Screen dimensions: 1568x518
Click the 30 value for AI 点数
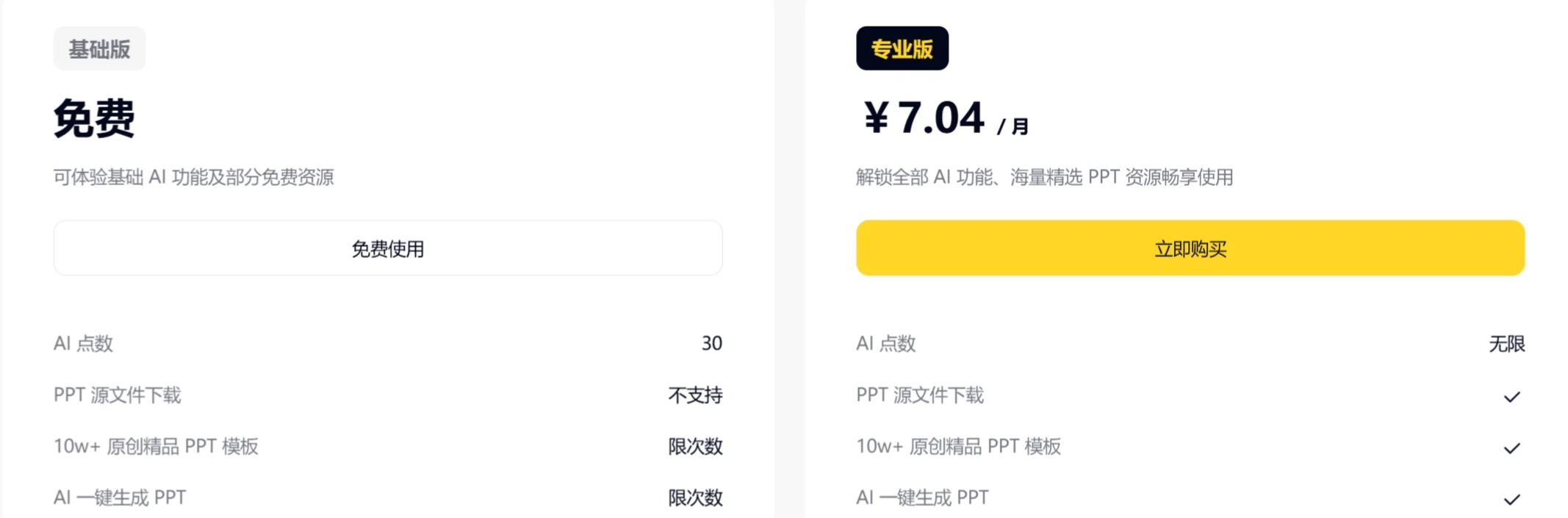712,343
